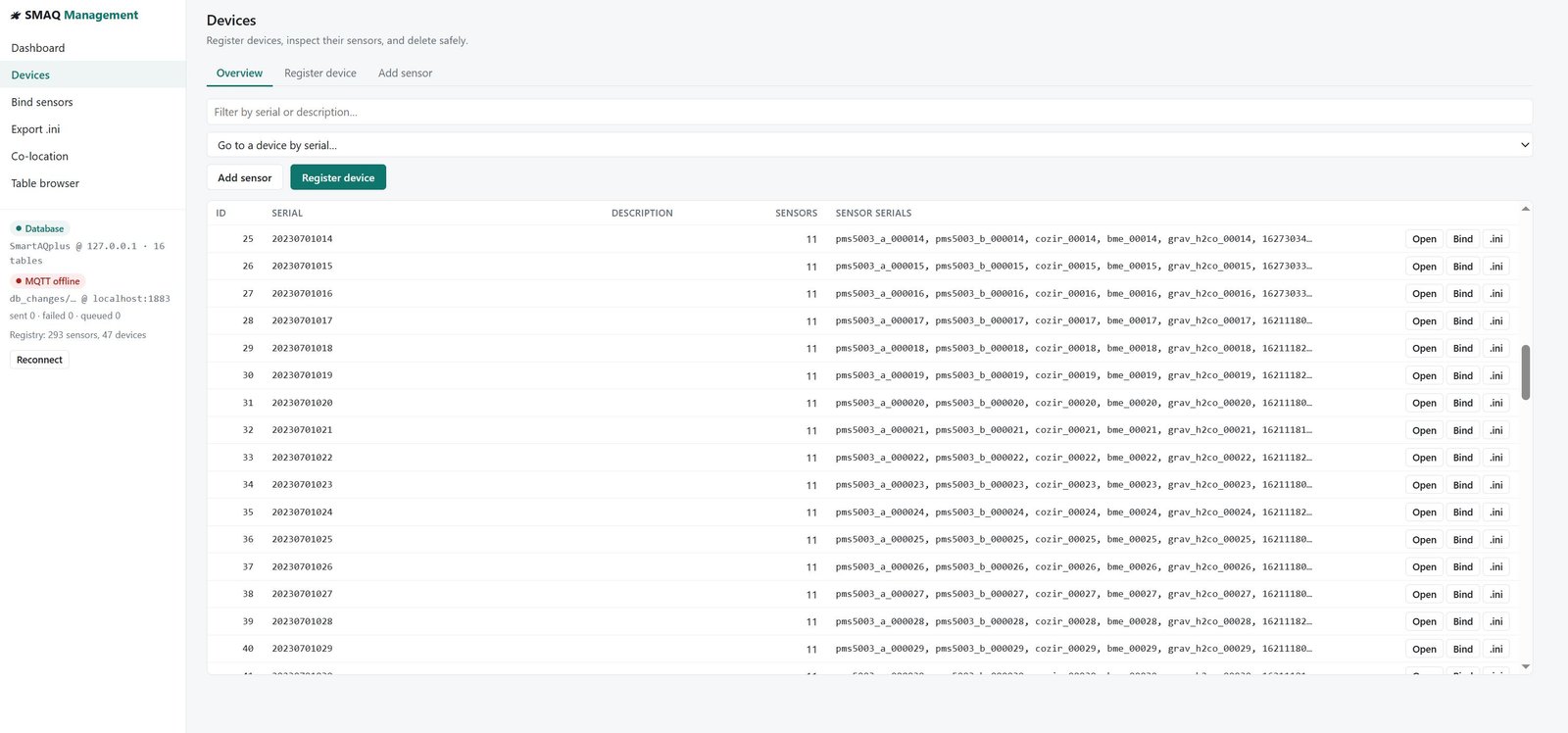Expand the Go to a device dropdown
Screen dimensions: 1568x733
point(869,145)
